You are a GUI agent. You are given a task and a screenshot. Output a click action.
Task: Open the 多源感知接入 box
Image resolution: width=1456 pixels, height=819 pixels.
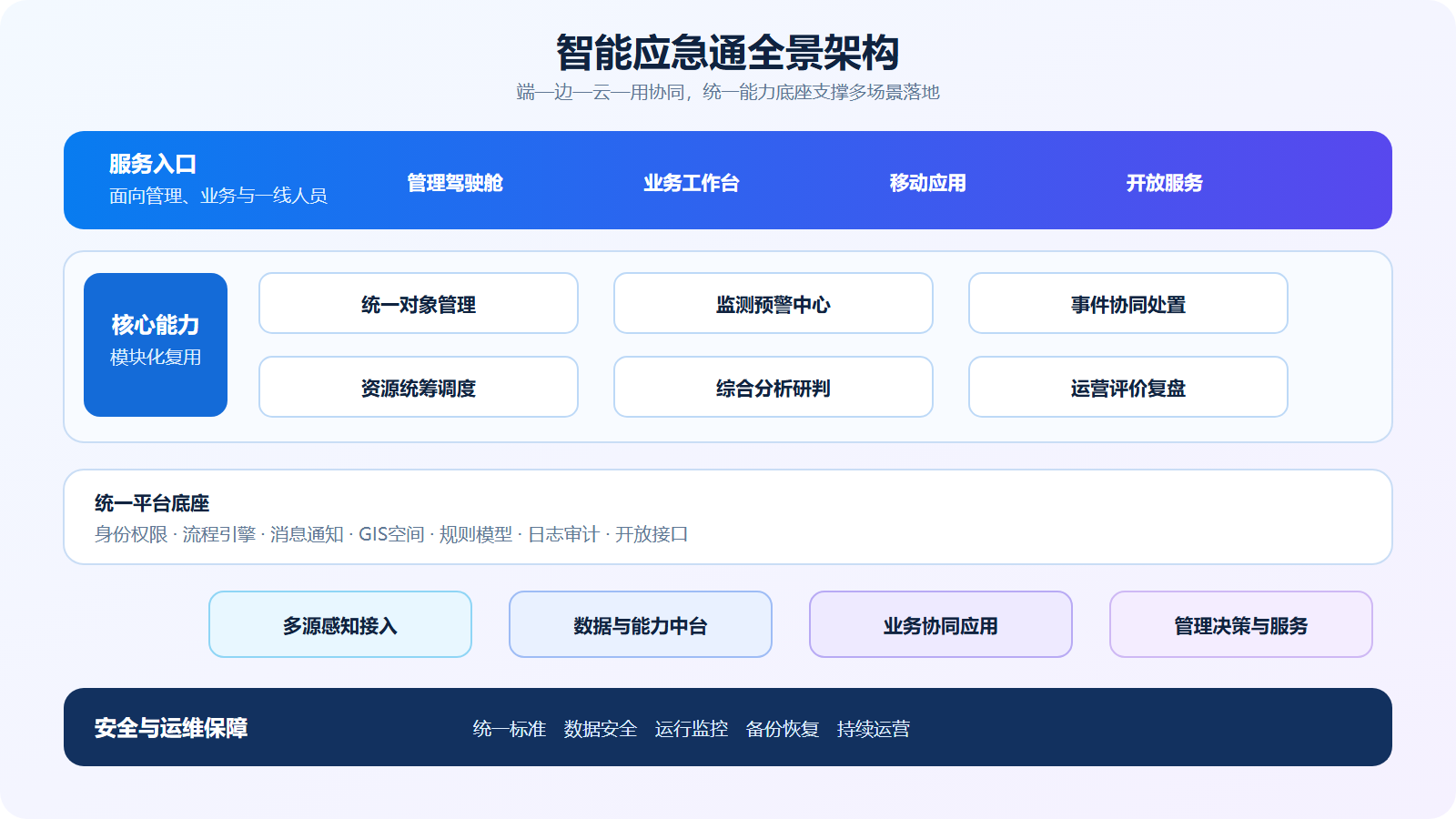pyautogui.click(x=340, y=625)
